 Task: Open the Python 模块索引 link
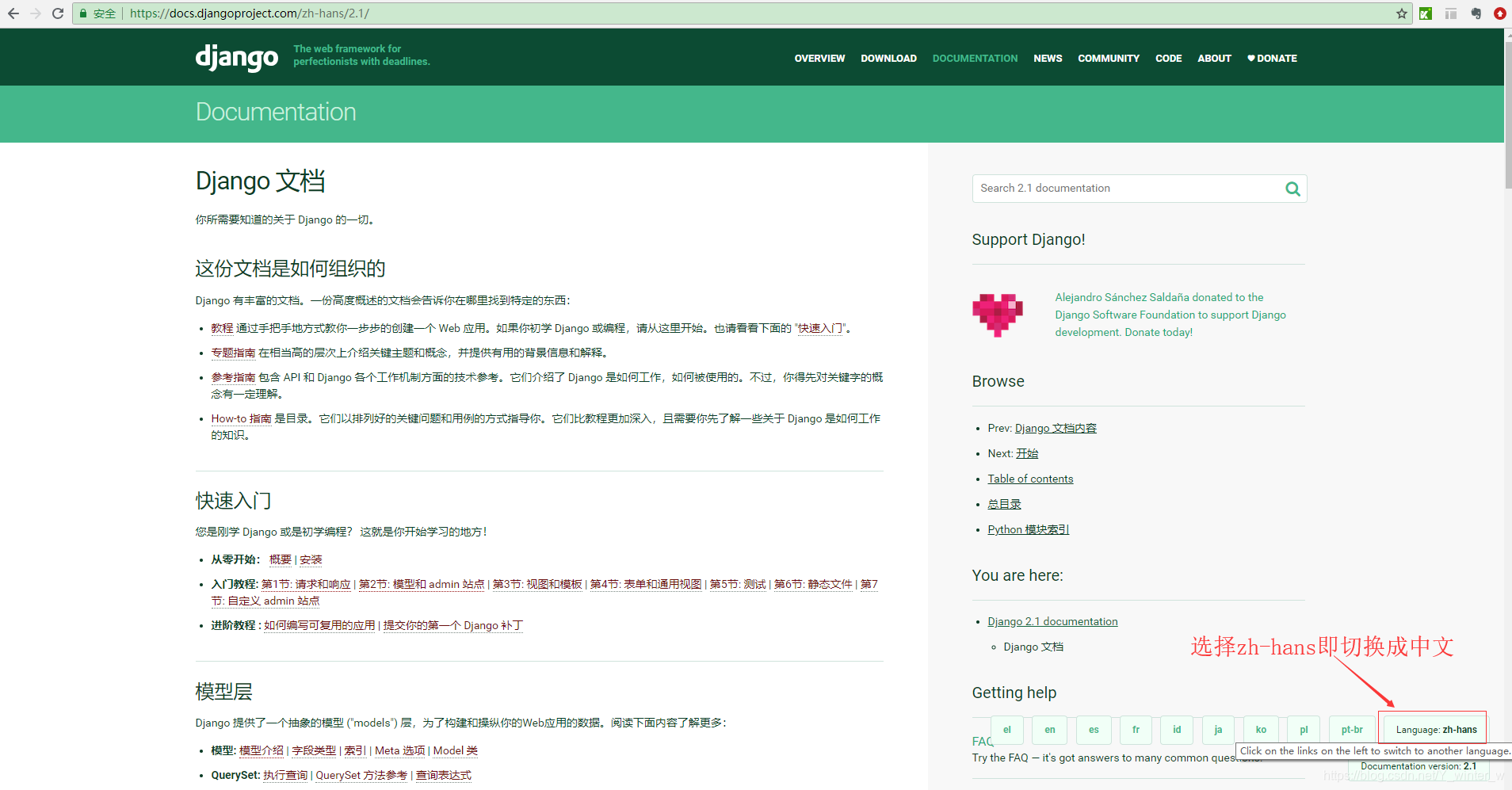(1028, 529)
